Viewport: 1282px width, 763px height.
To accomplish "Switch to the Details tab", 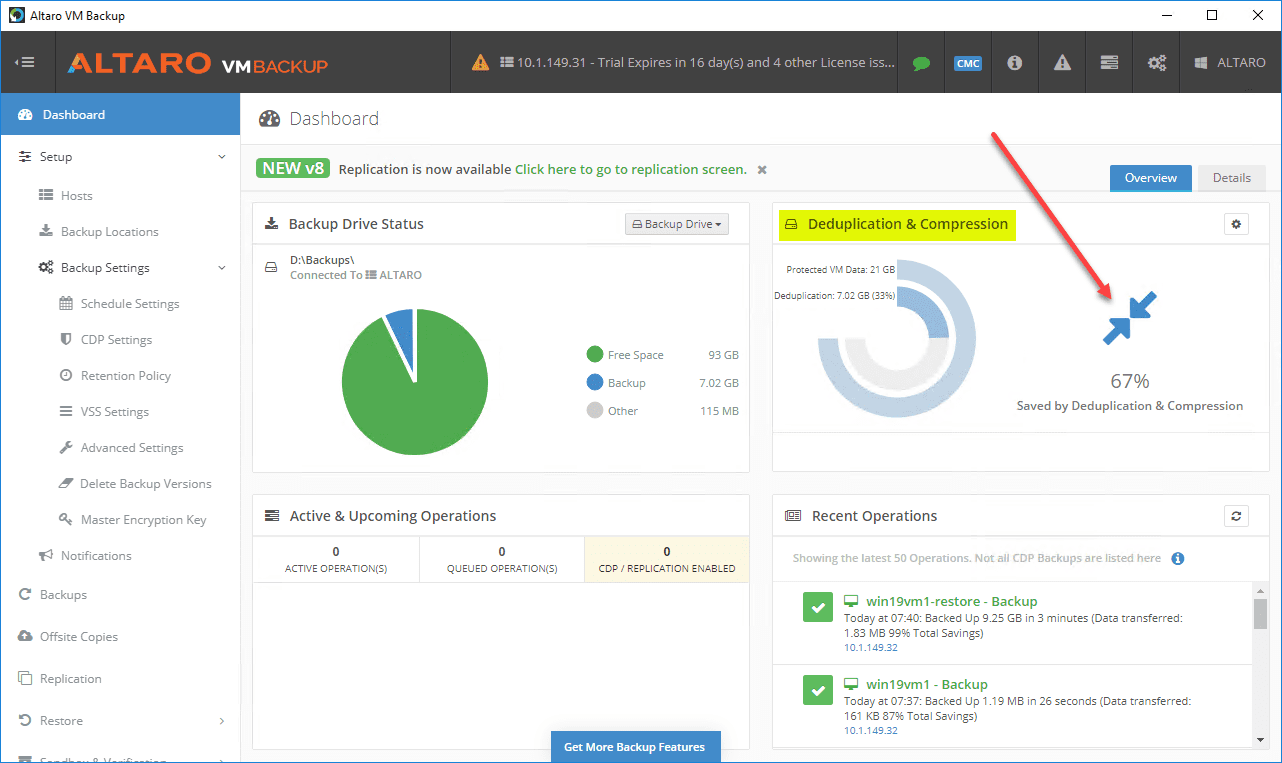I will [x=1232, y=178].
